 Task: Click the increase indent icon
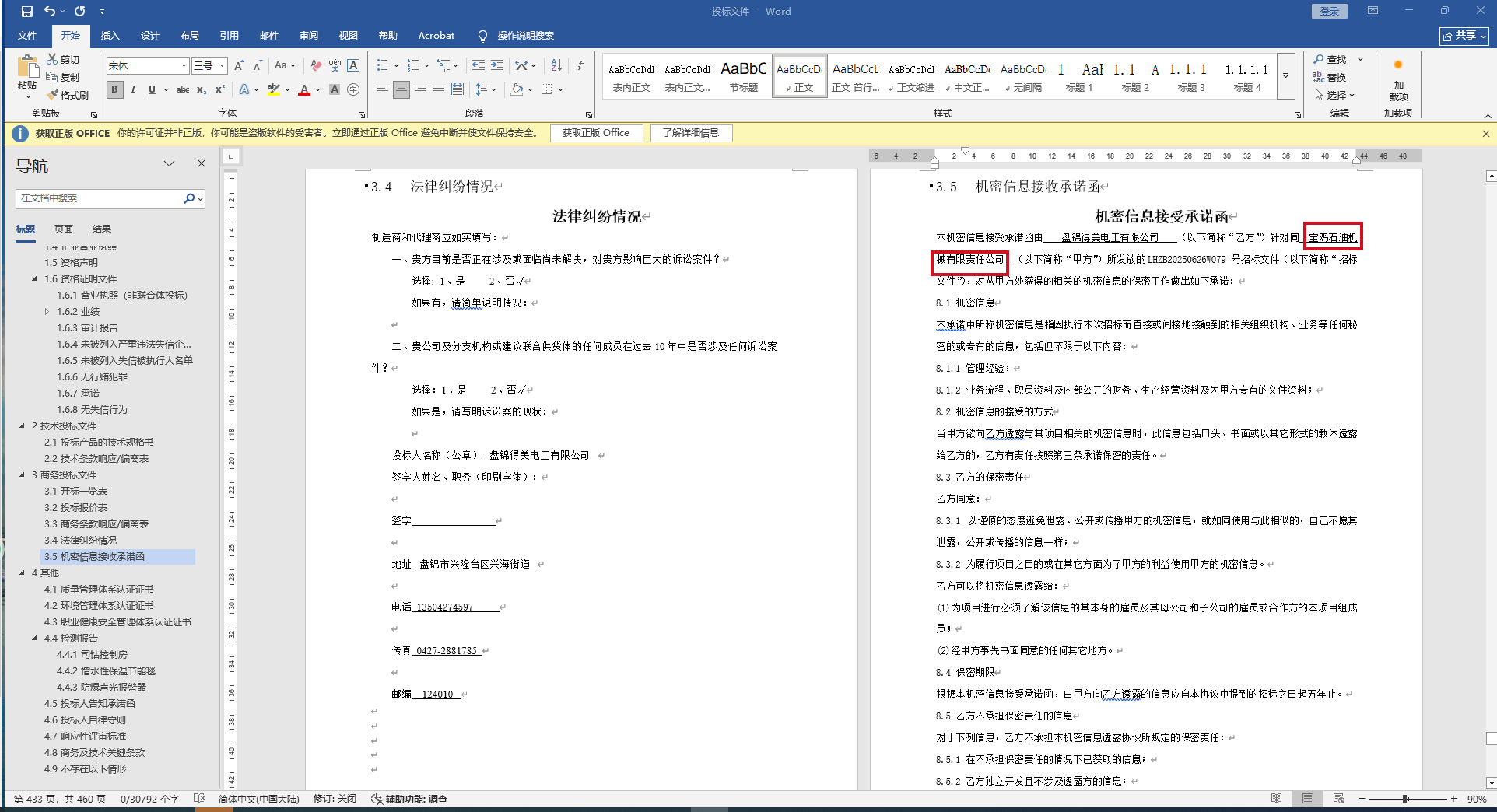pos(497,65)
